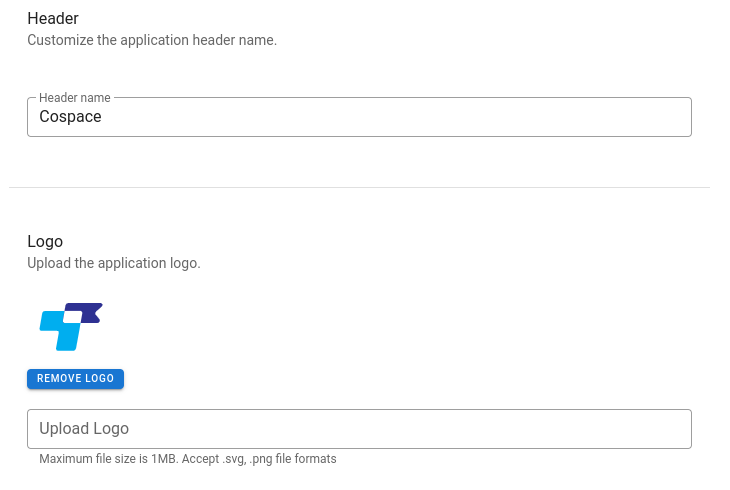Click 'Upload the application logo.' description text
Viewport: 730px width, 490px height.
click(x=114, y=263)
